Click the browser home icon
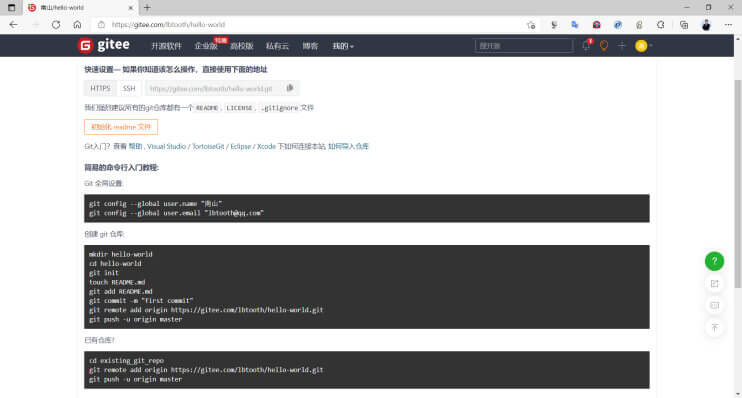Viewport: 742px width, 398px height. pyautogui.click(x=77, y=25)
